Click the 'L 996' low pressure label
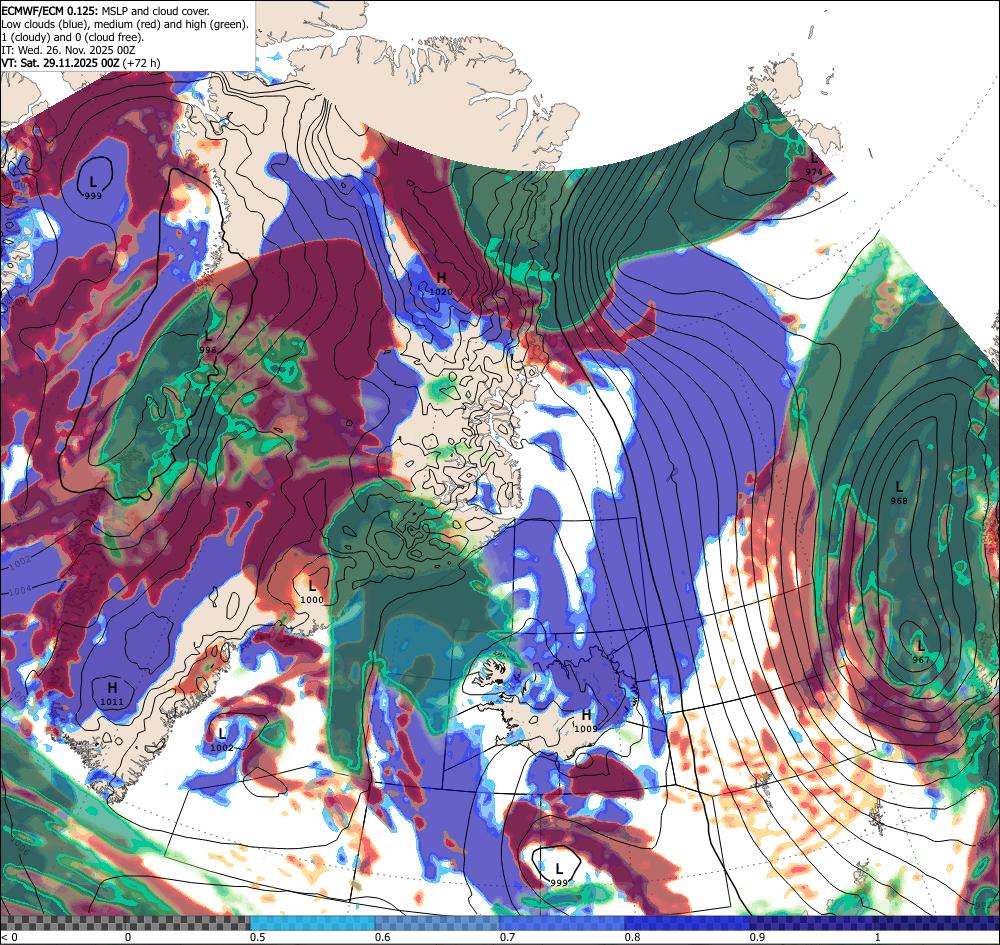 coord(208,342)
